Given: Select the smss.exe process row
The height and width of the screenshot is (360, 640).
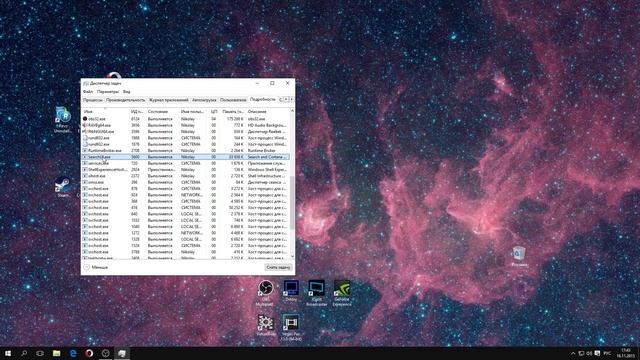Looking at the screenshot, I should click(x=186, y=182).
